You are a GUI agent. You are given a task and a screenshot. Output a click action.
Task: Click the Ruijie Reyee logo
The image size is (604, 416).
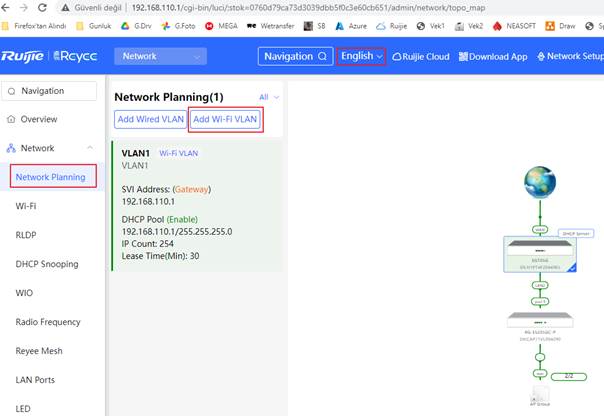click(x=50, y=56)
